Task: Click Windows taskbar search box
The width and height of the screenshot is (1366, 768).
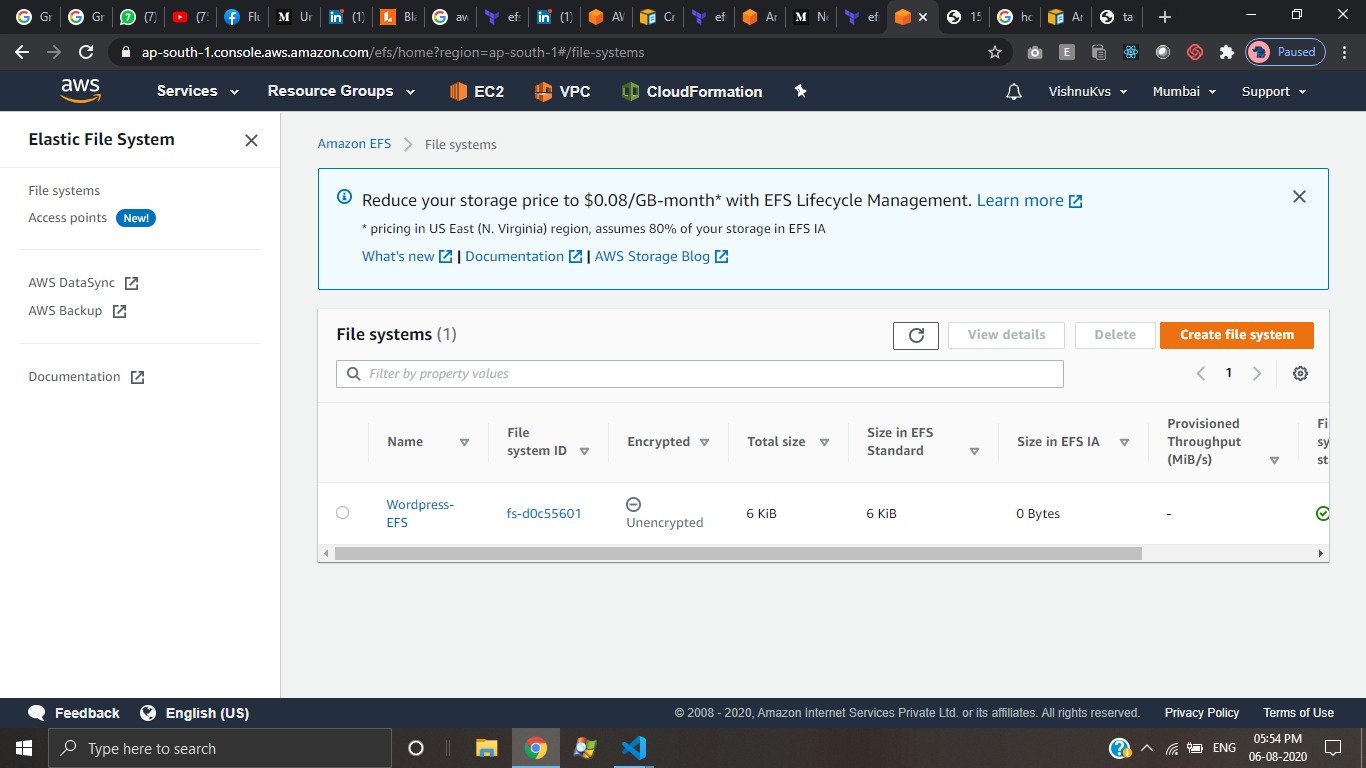Action: point(220,748)
